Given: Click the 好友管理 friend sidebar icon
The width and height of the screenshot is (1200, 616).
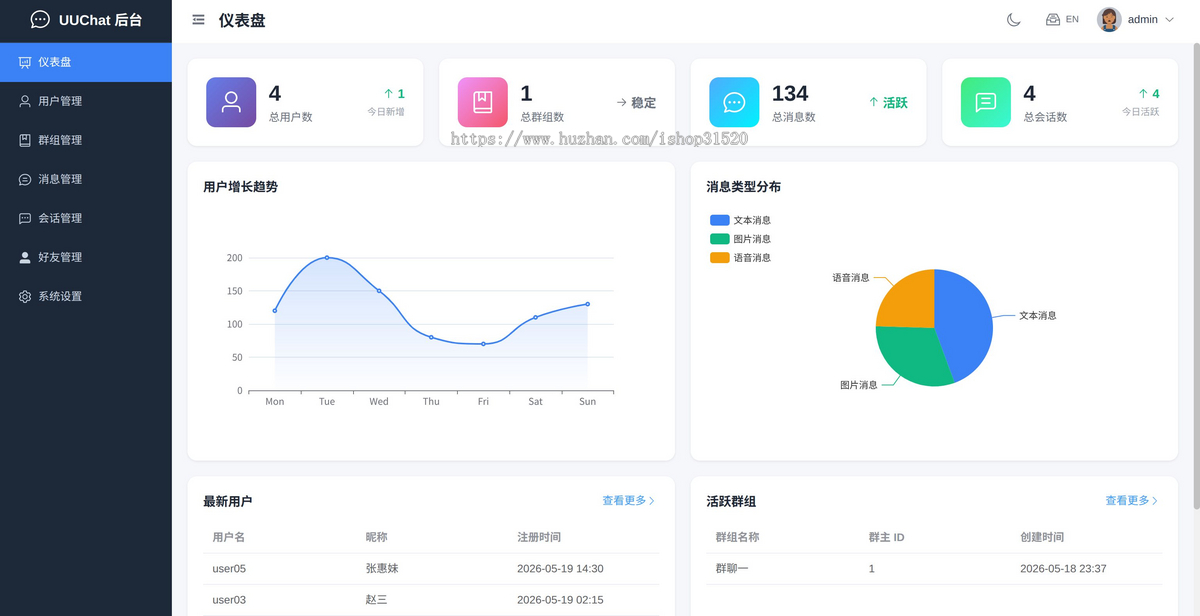Looking at the screenshot, I should [x=25, y=257].
